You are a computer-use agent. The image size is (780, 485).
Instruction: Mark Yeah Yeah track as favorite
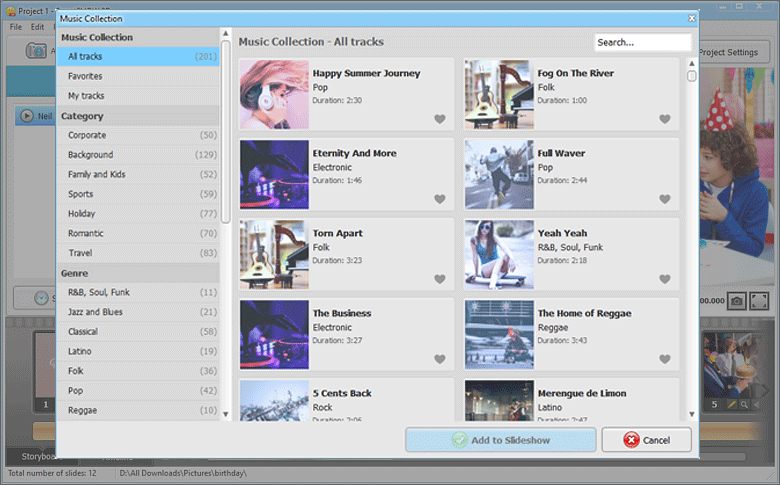pyautogui.click(x=665, y=279)
